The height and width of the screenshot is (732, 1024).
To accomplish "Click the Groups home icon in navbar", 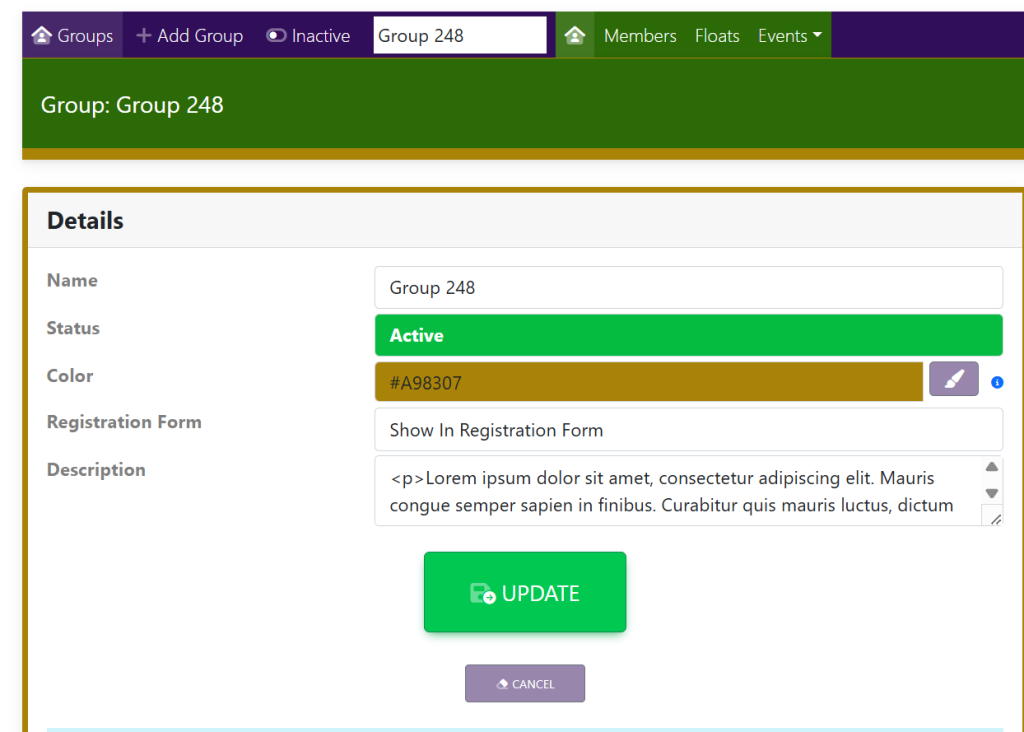I will (42, 36).
